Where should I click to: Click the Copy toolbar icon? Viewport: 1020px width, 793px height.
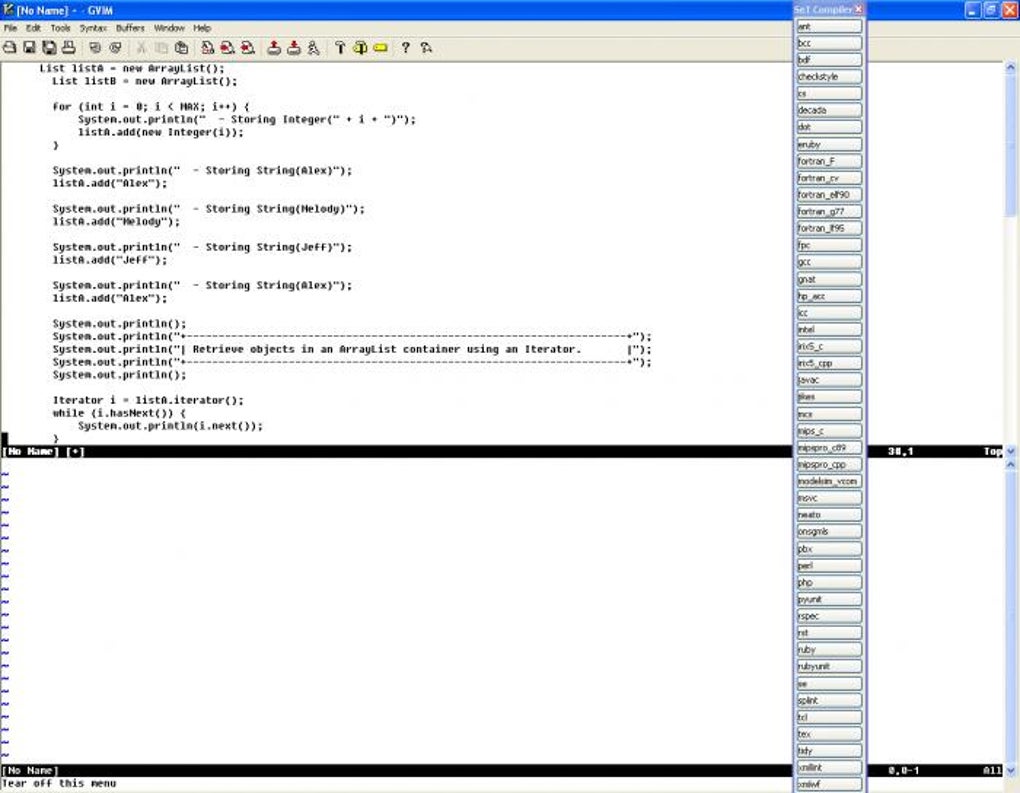[161, 47]
